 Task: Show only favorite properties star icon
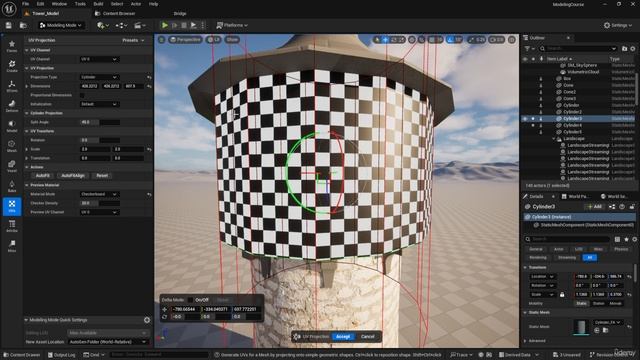pos(626,239)
